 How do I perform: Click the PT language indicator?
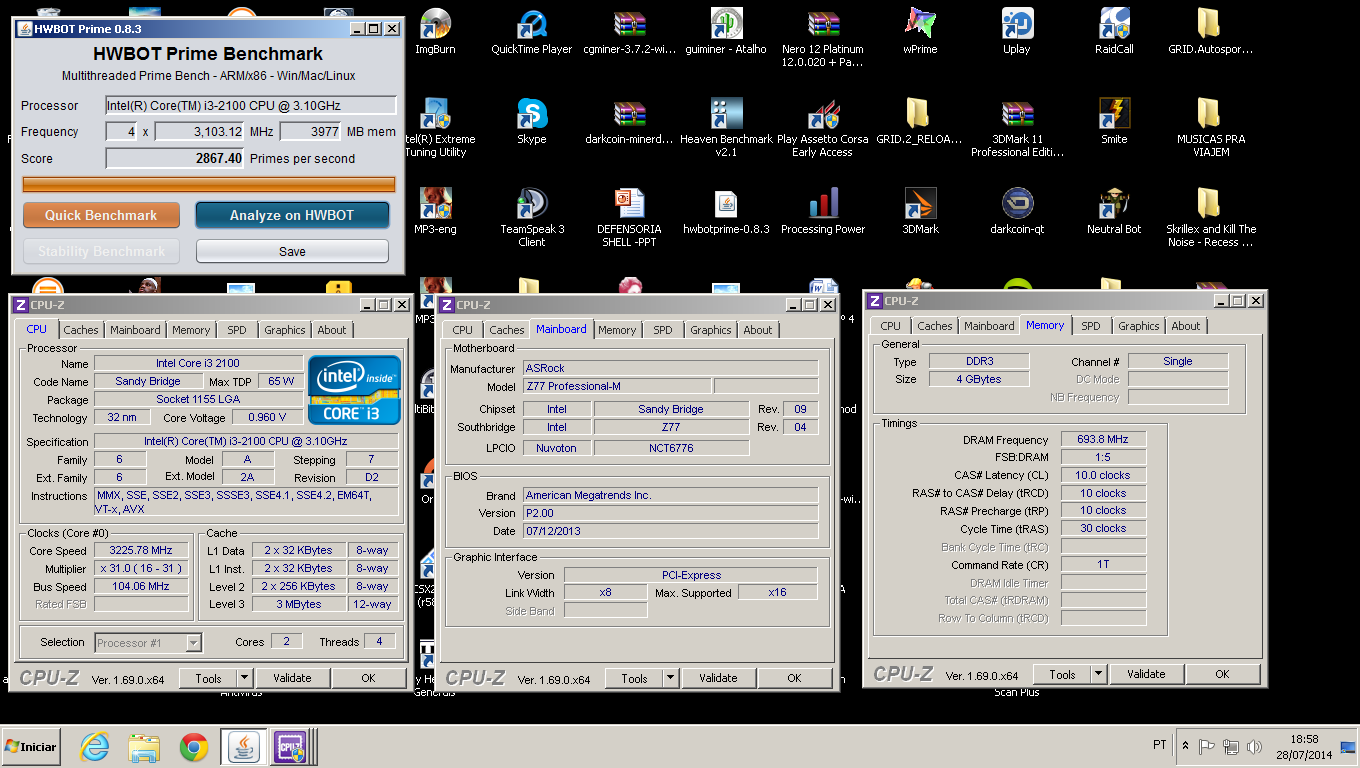point(1160,745)
